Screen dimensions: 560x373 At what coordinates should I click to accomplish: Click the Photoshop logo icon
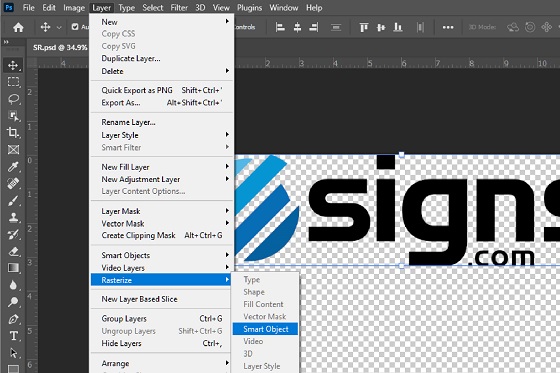pos(9,7)
